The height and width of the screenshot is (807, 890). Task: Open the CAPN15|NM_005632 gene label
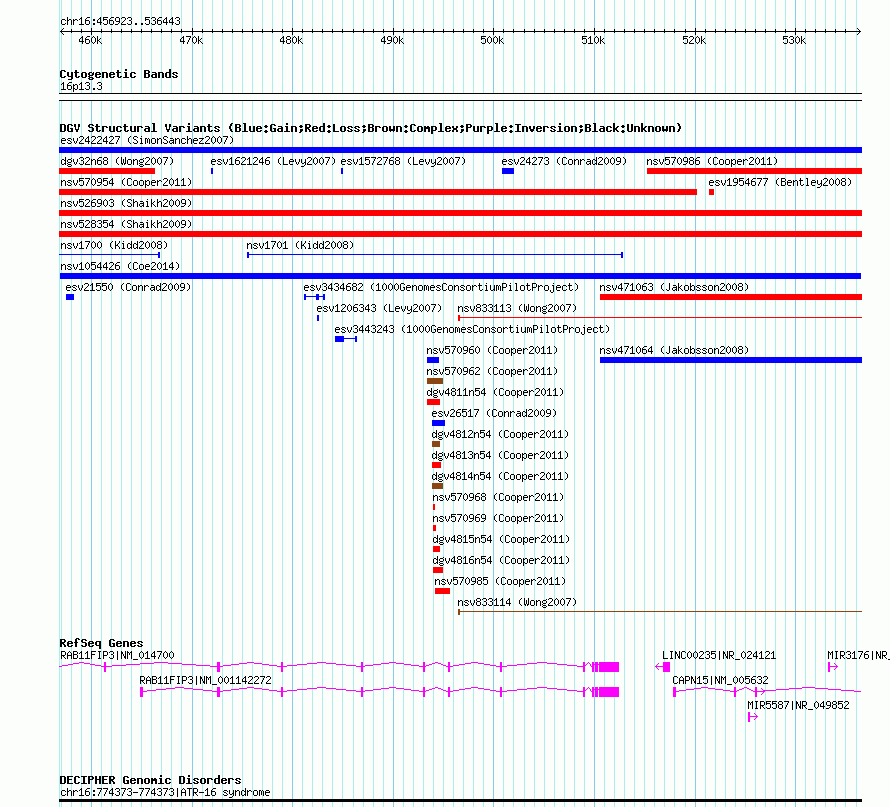point(720,680)
